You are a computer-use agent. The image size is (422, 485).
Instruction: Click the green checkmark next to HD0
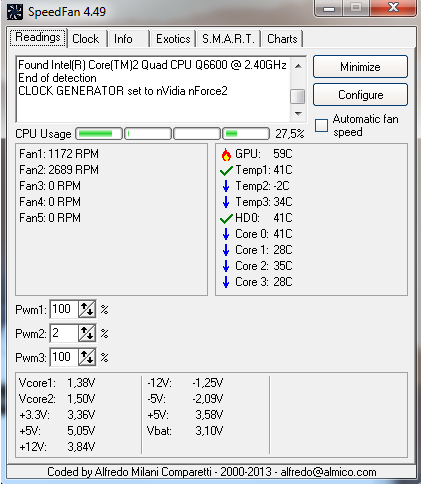point(226,219)
